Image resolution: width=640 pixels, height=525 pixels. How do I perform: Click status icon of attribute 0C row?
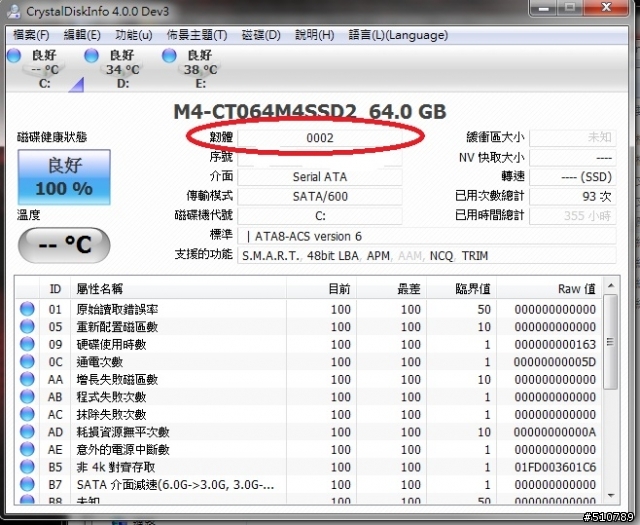27,361
